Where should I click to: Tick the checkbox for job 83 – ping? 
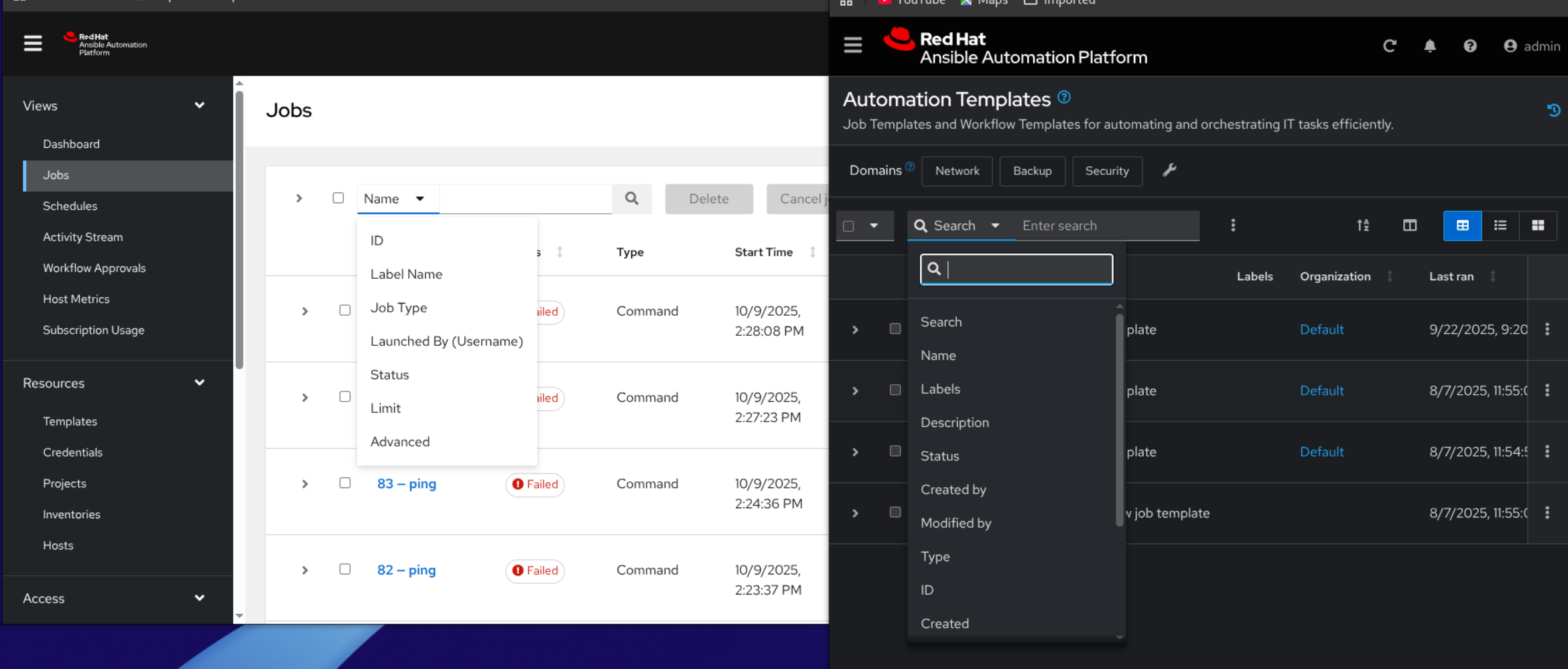click(345, 483)
